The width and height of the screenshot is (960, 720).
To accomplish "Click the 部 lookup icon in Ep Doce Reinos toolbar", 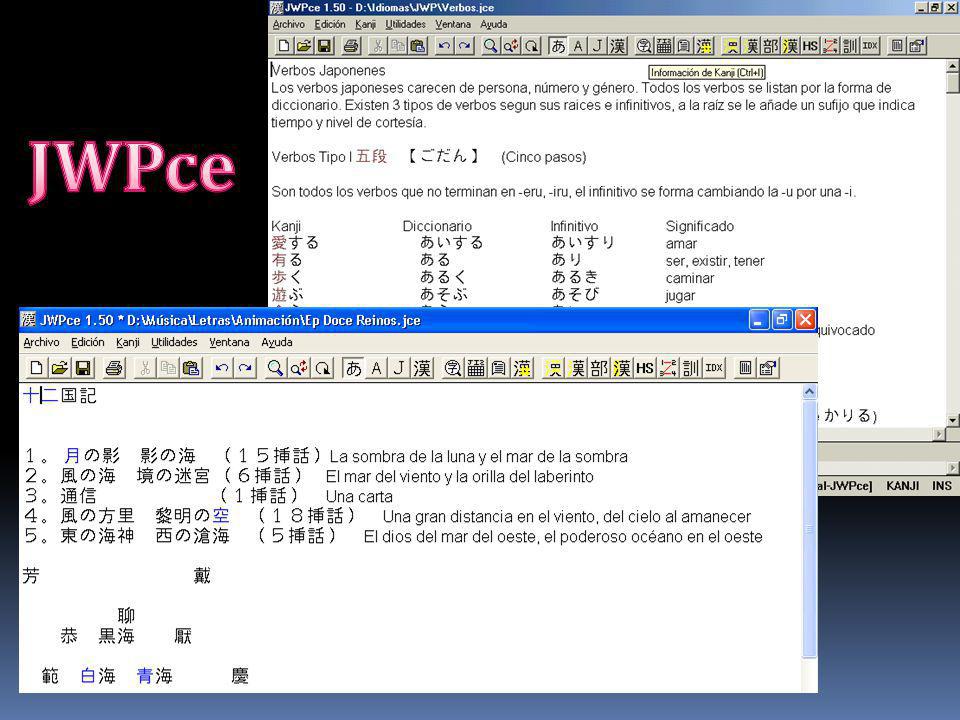I will tap(599, 368).
